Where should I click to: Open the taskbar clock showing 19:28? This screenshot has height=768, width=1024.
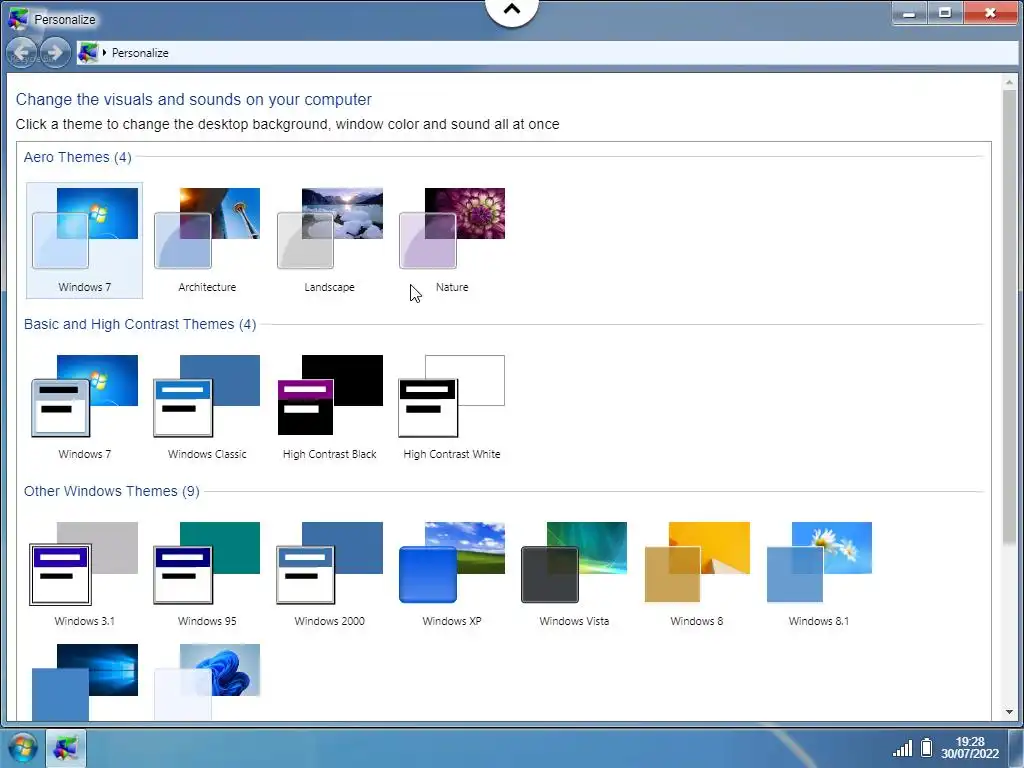click(x=970, y=747)
